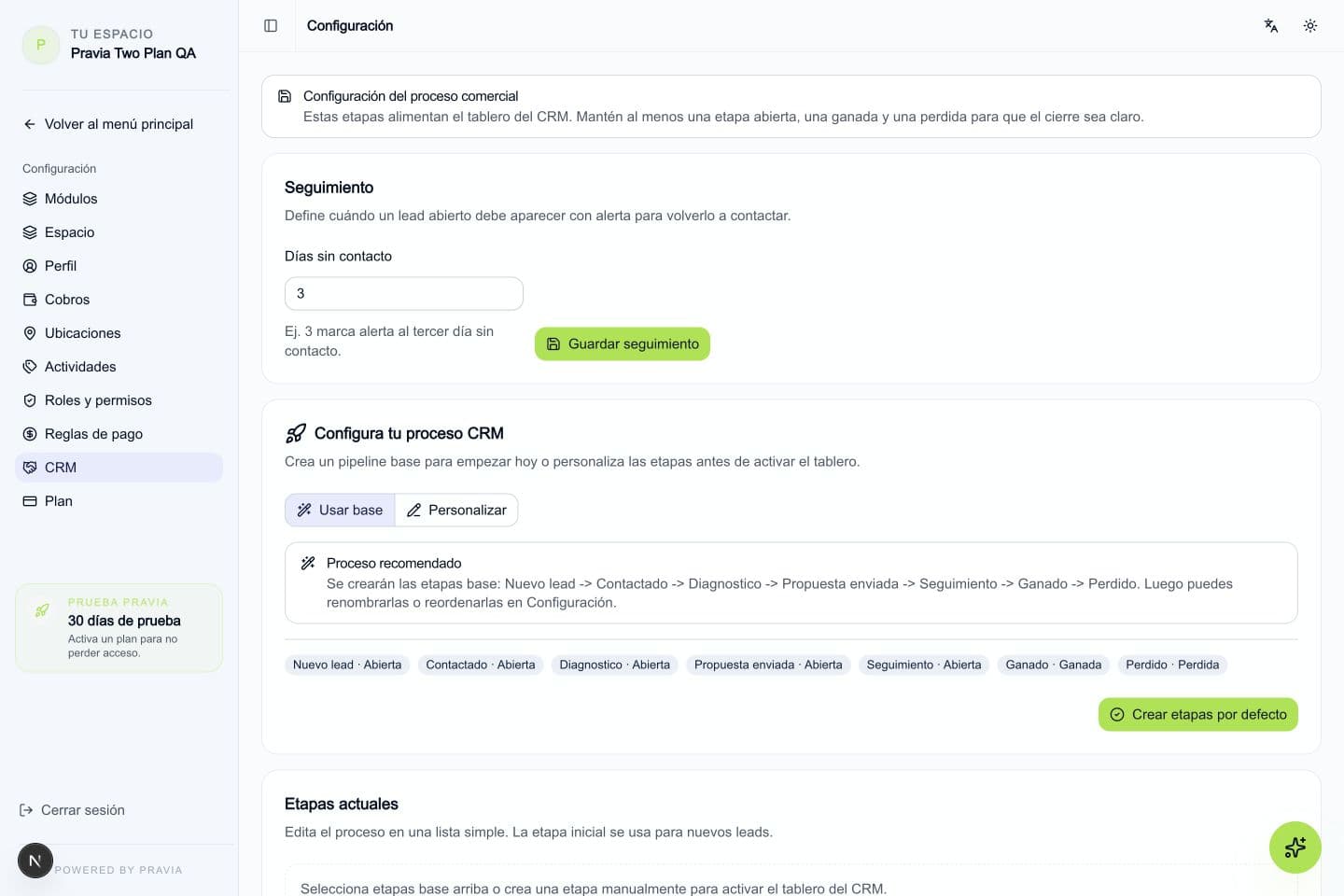Click the rocket icon beside Configura tu proceso CRM
1344x896 pixels.
(296, 433)
